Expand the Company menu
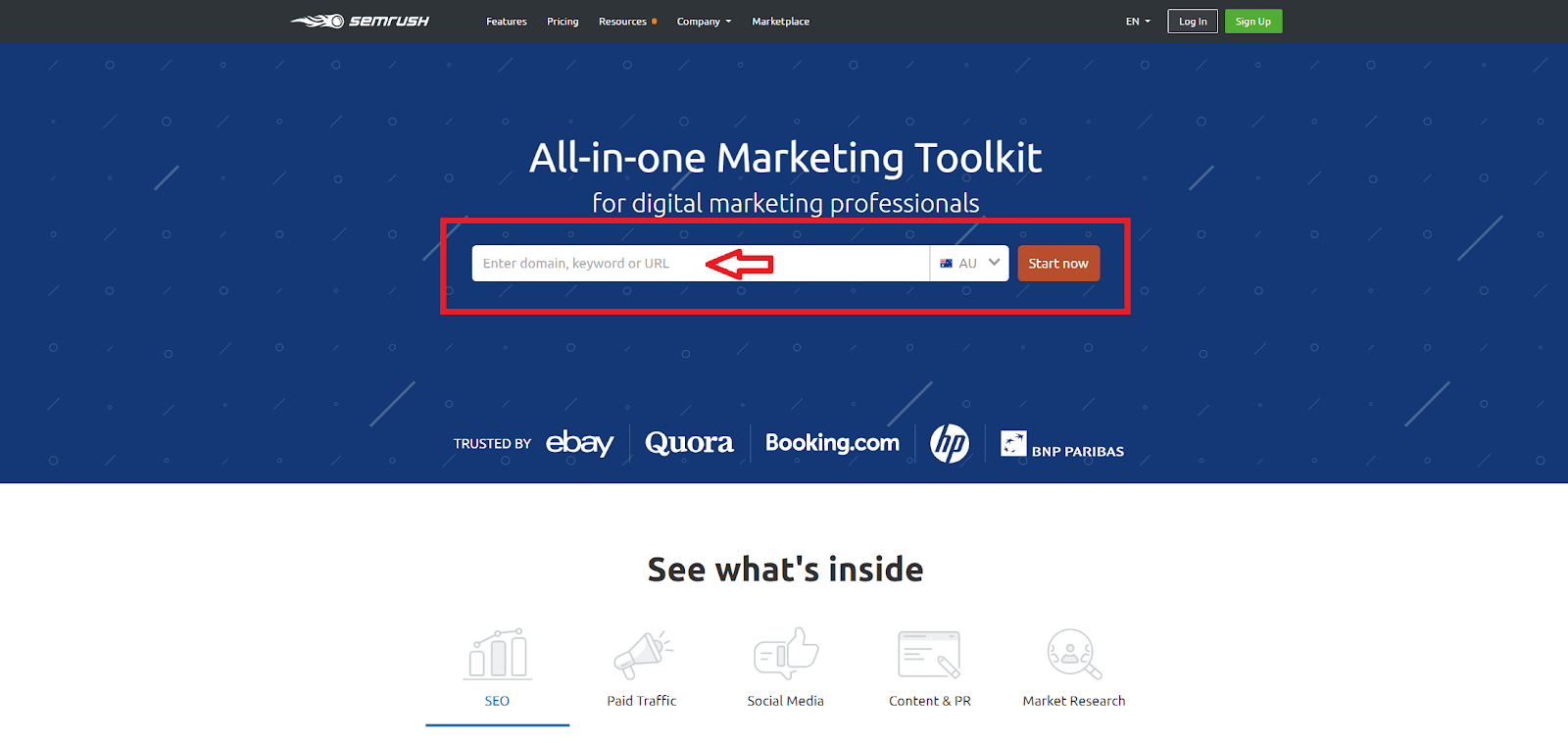This screenshot has height=743, width=1568. 704,22
